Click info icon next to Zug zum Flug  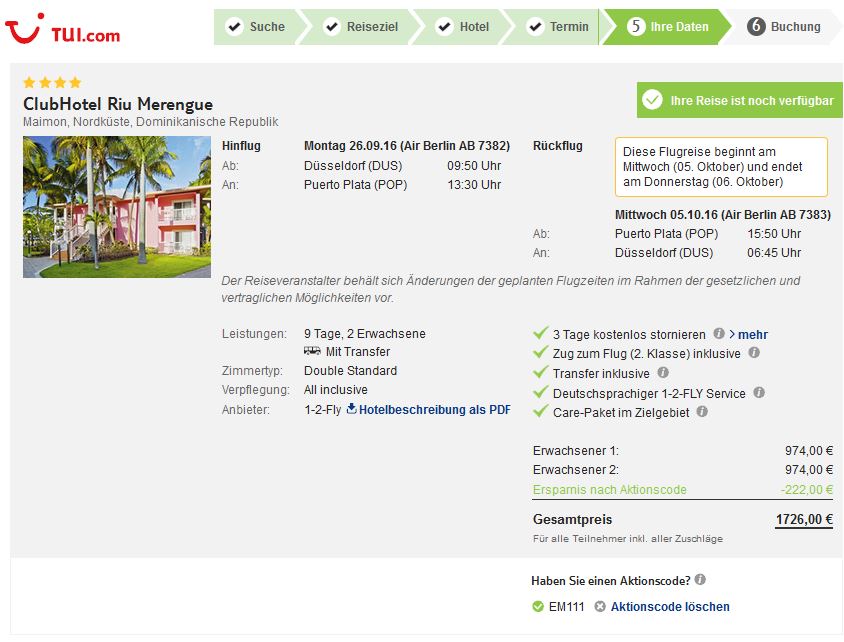pyautogui.click(x=754, y=352)
